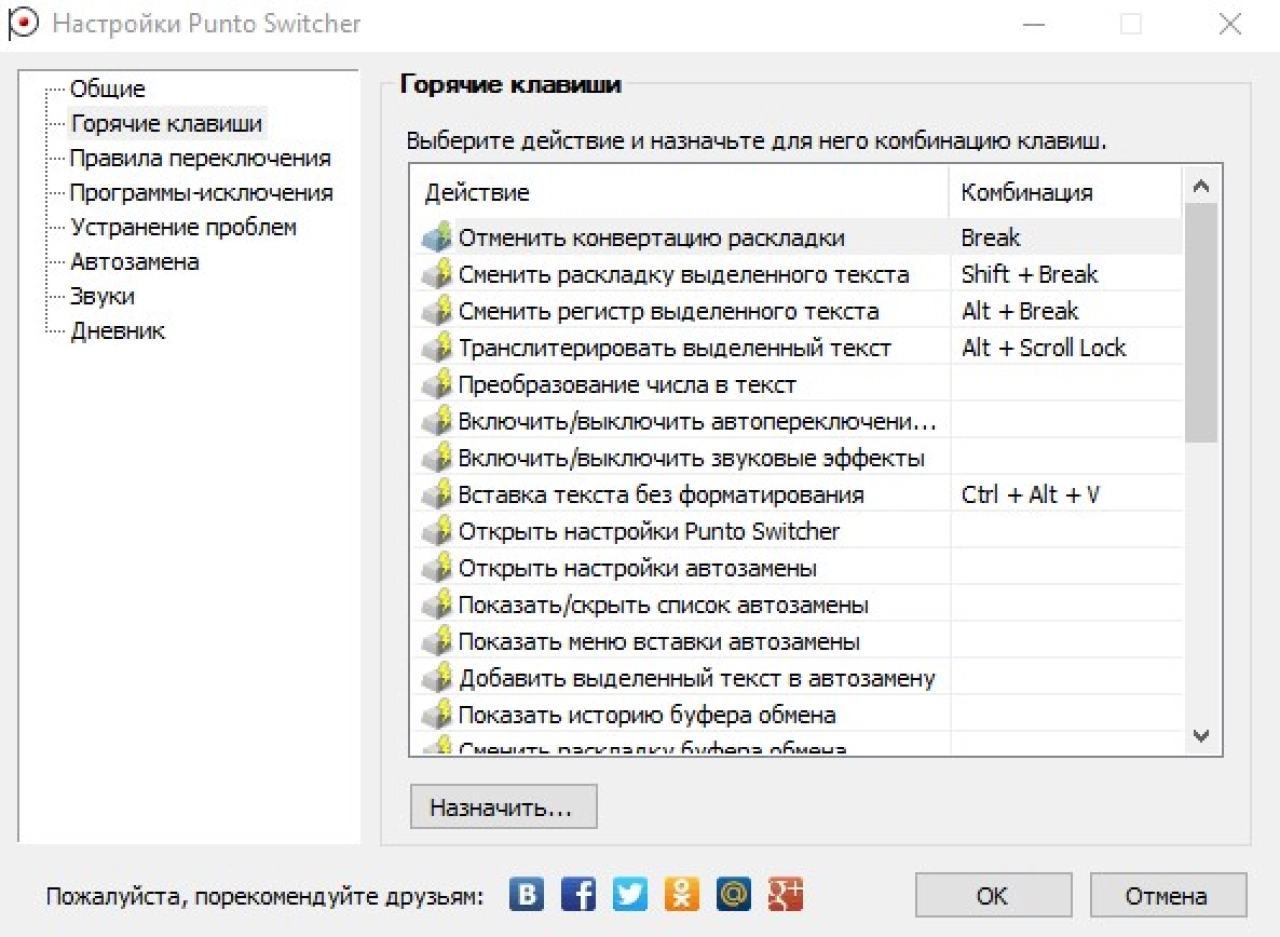Screen dimensions: 1280x937
Task: Select row Включить/выключить автопереключени…
Action: [796, 422]
